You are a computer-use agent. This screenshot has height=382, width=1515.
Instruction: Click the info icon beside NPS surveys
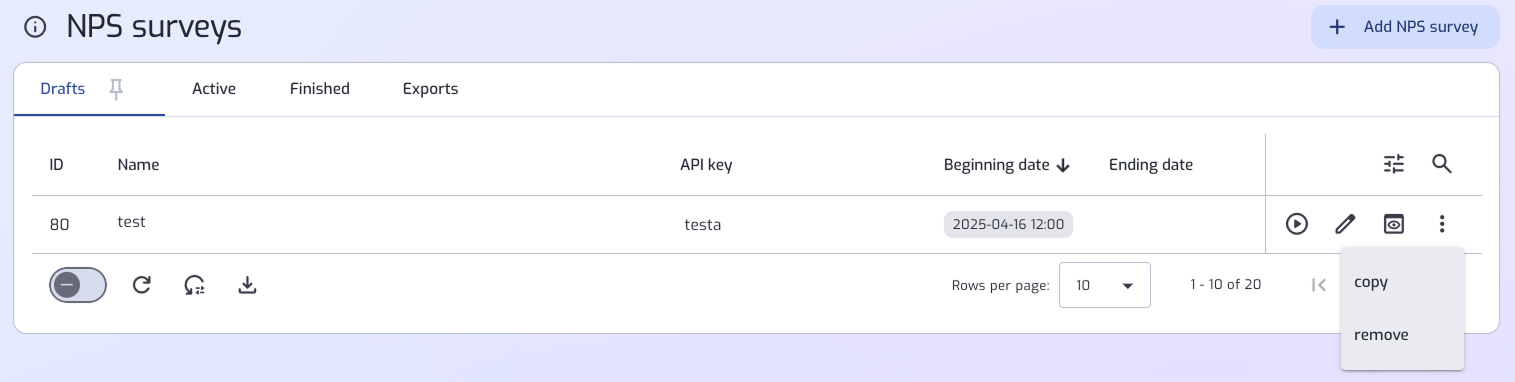pos(35,27)
